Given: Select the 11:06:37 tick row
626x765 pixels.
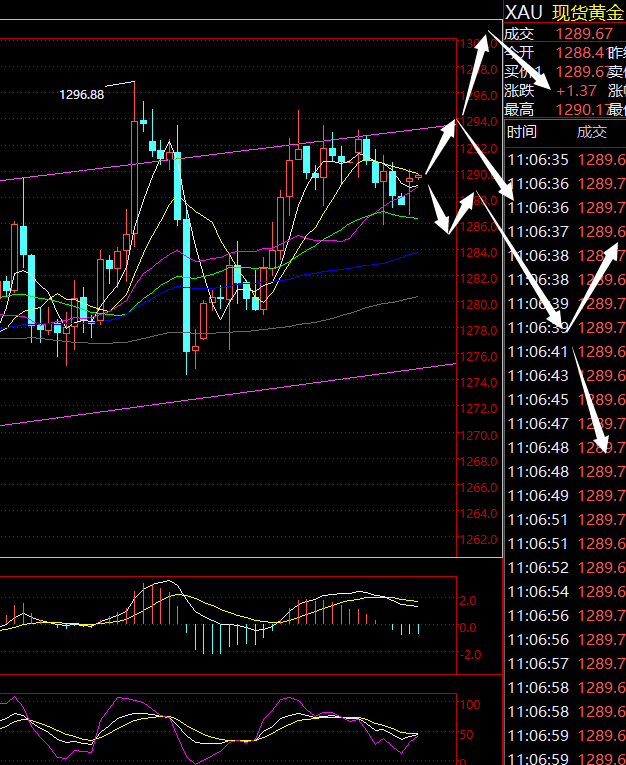Looking at the screenshot, I should pyautogui.click(x=565, y=232).
